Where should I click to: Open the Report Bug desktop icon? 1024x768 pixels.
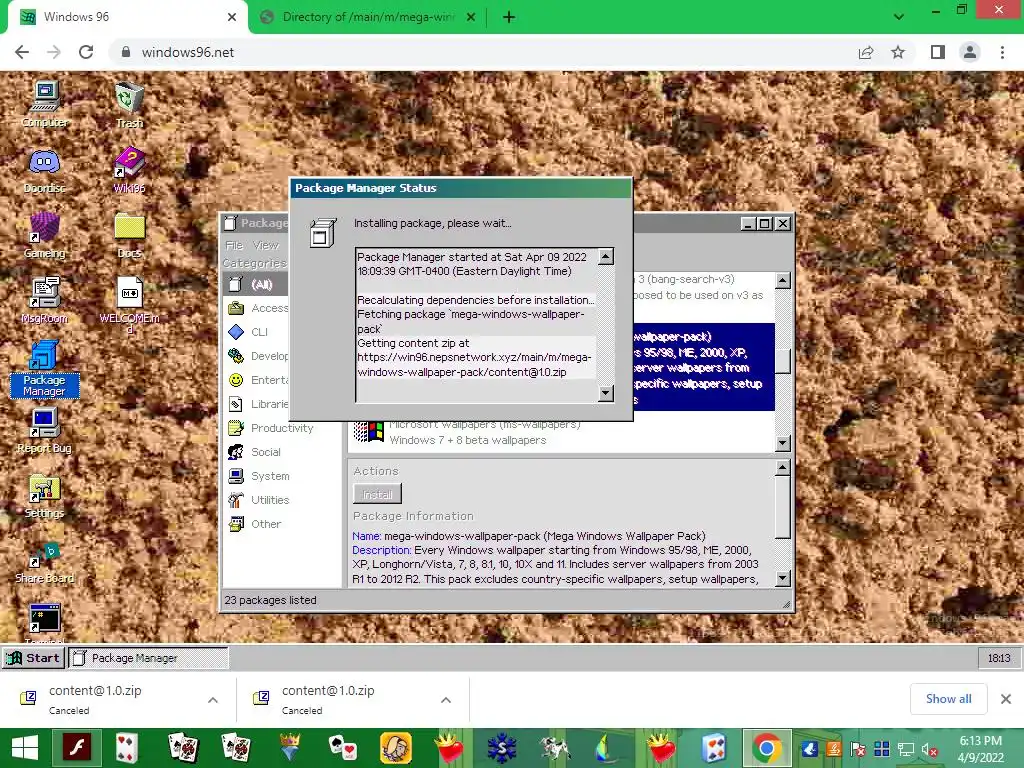tap(44, 430)
